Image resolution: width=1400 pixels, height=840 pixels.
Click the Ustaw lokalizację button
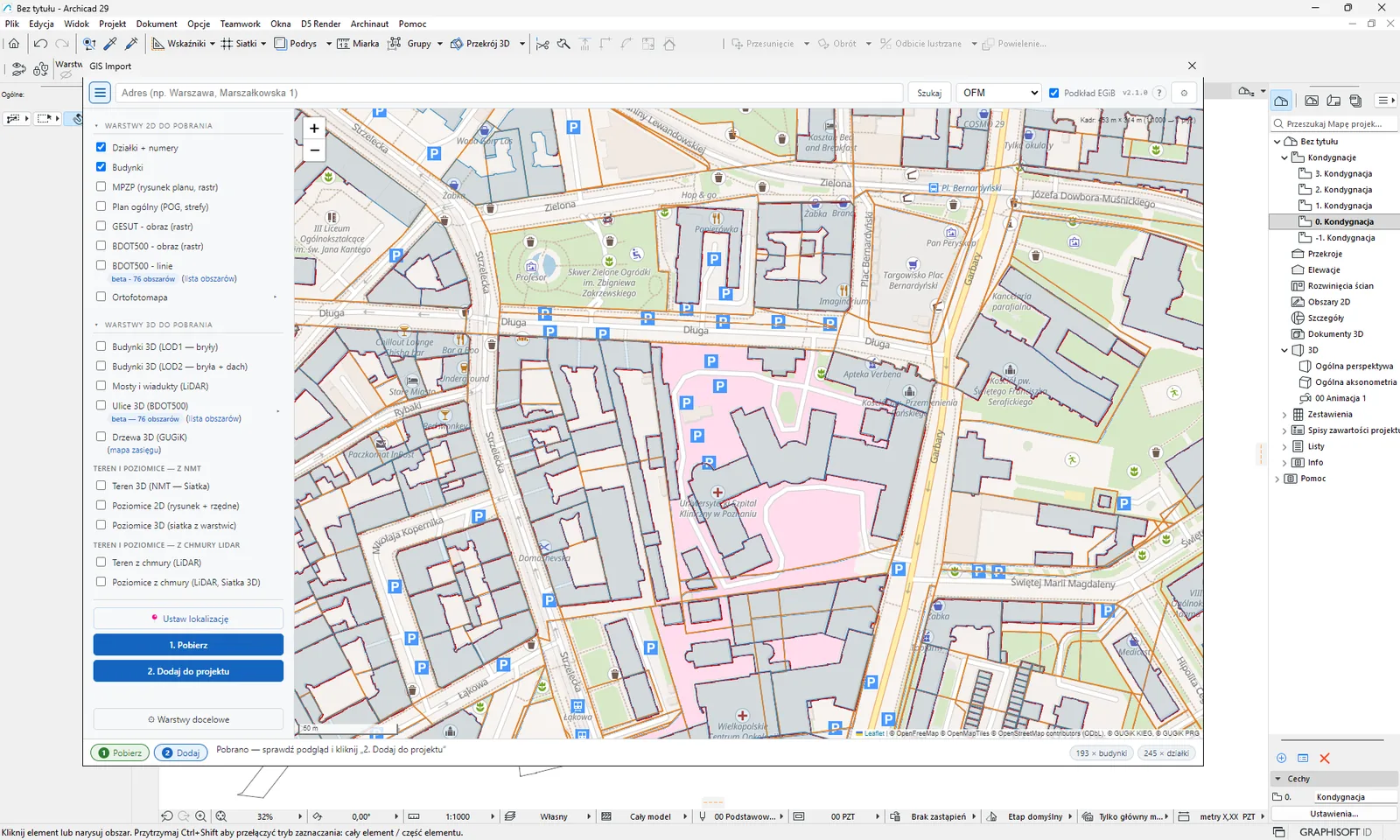tap(188, 619)
